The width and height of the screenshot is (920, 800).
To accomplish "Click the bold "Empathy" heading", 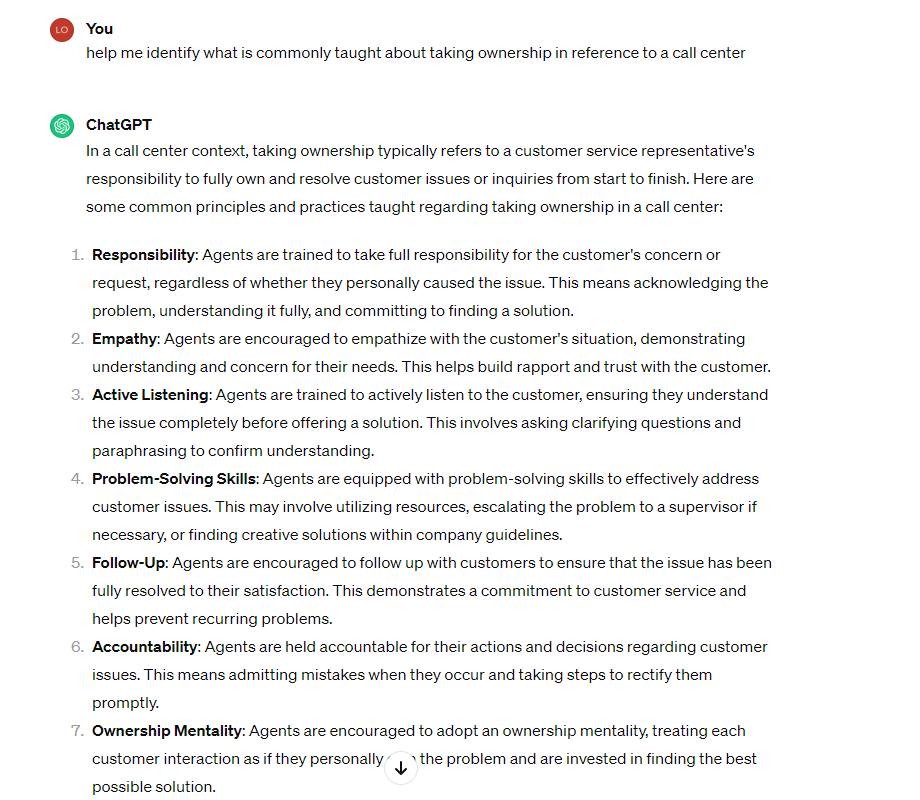I will click(124, 339).
